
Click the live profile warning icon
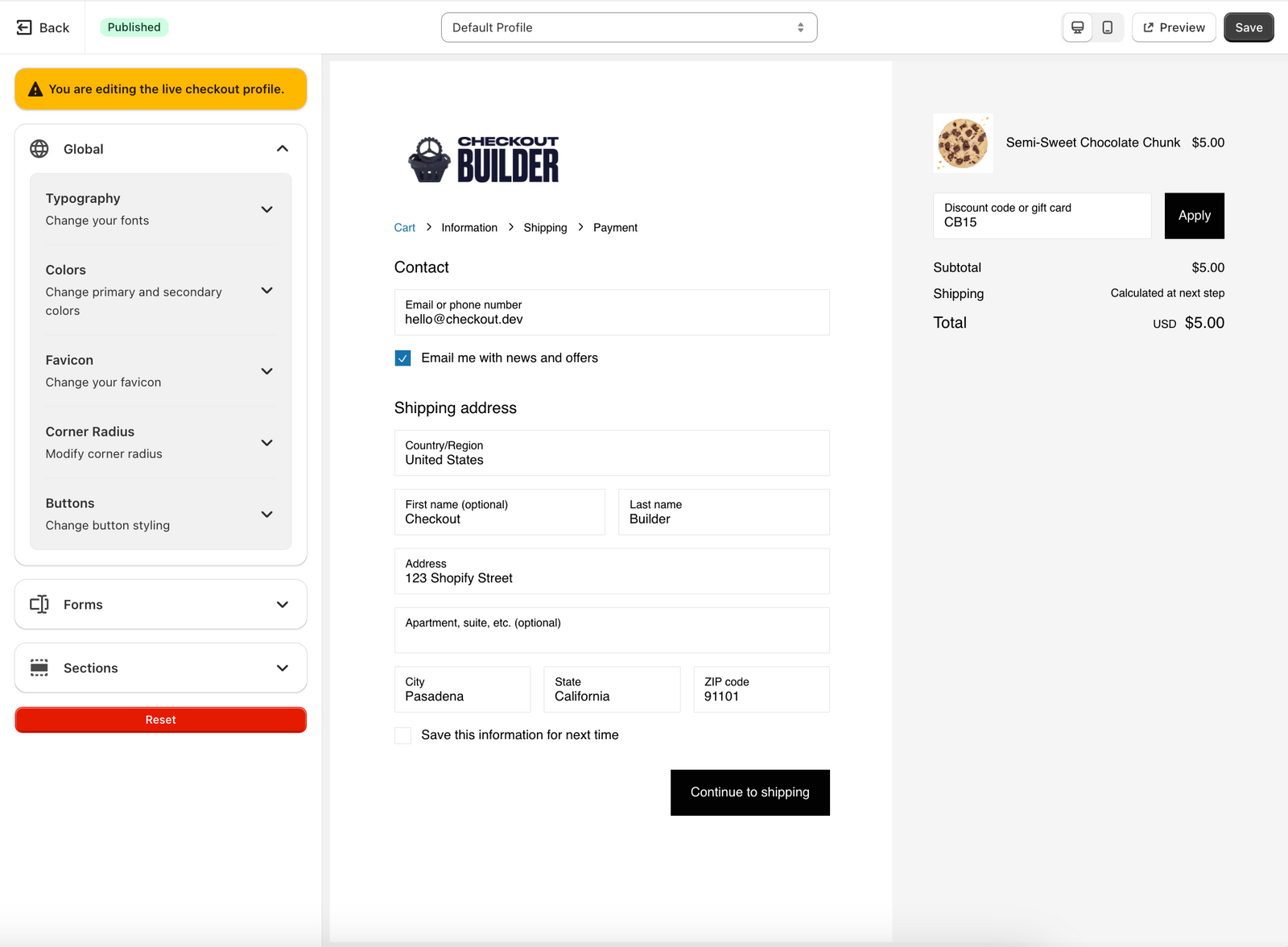pyautogui.click(x=35, y=89)
